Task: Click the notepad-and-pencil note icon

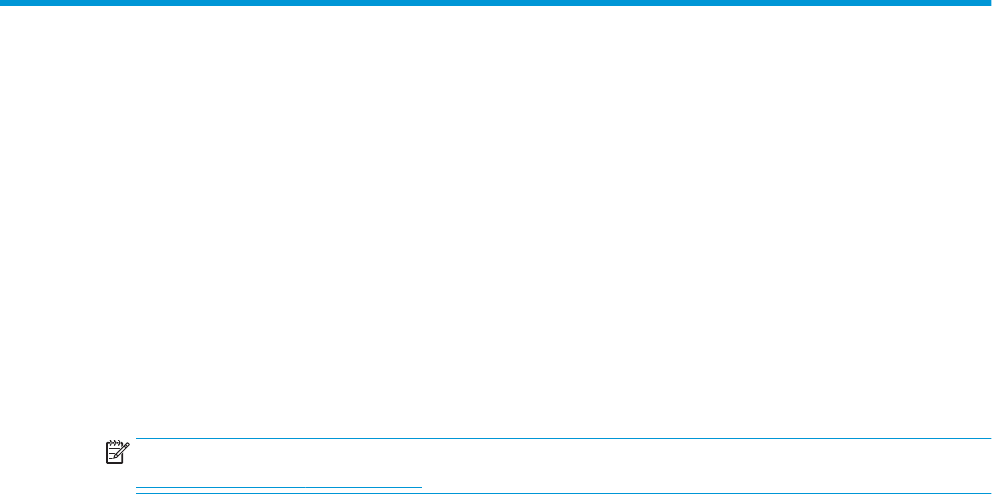Action: pos(118,453)
